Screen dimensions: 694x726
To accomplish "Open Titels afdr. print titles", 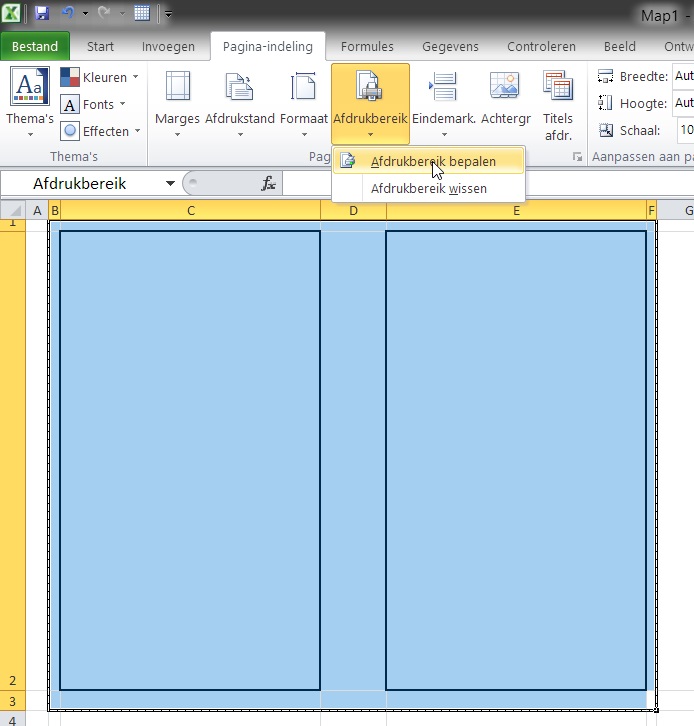I will (x=557, y=104).
